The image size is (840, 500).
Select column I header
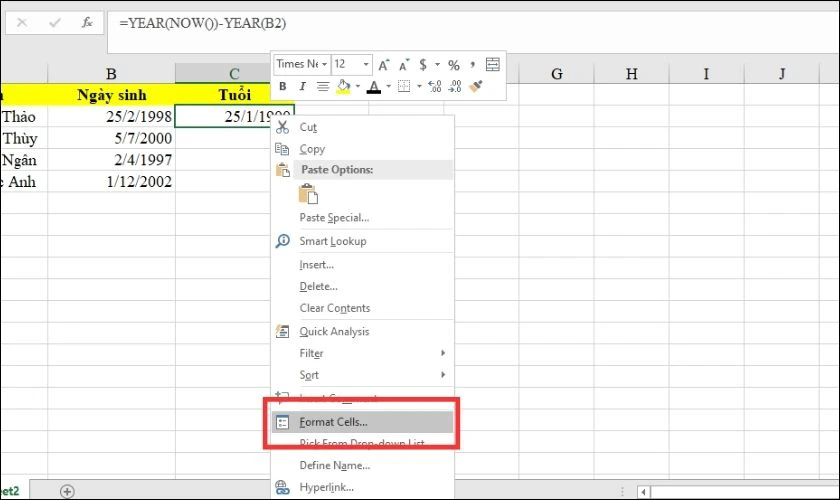coord(707,74)
